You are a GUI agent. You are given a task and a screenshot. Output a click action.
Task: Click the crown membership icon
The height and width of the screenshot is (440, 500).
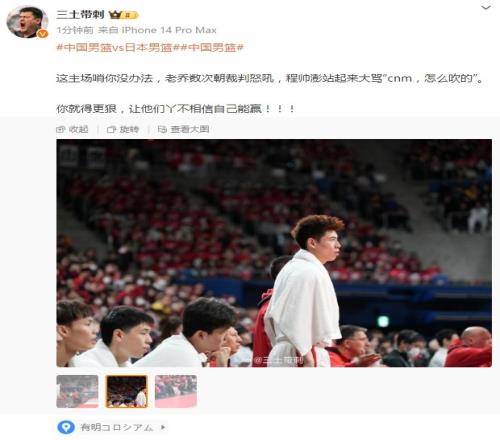[115, 15]
